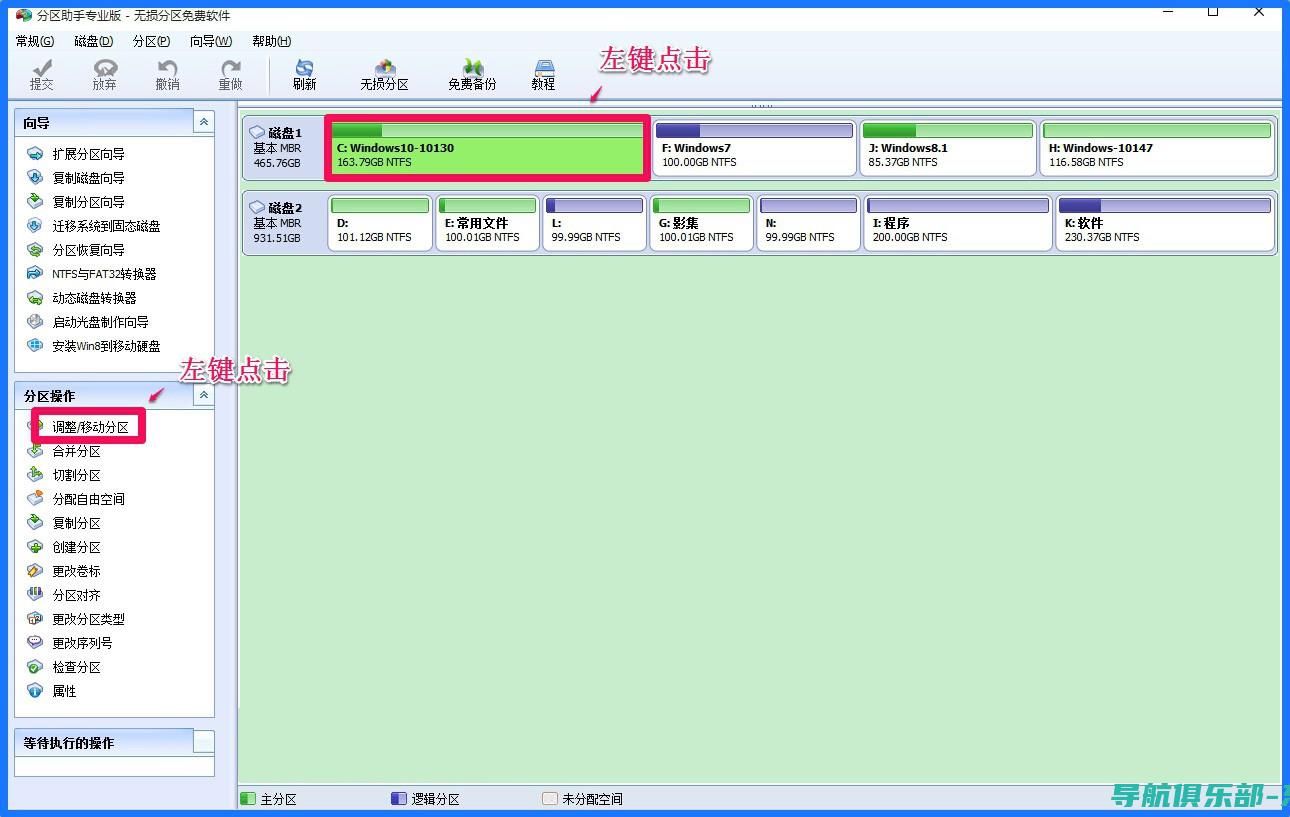1290x817 pixels.
Task: Select the 分区对齐 operation
Action: click(64, 595)
